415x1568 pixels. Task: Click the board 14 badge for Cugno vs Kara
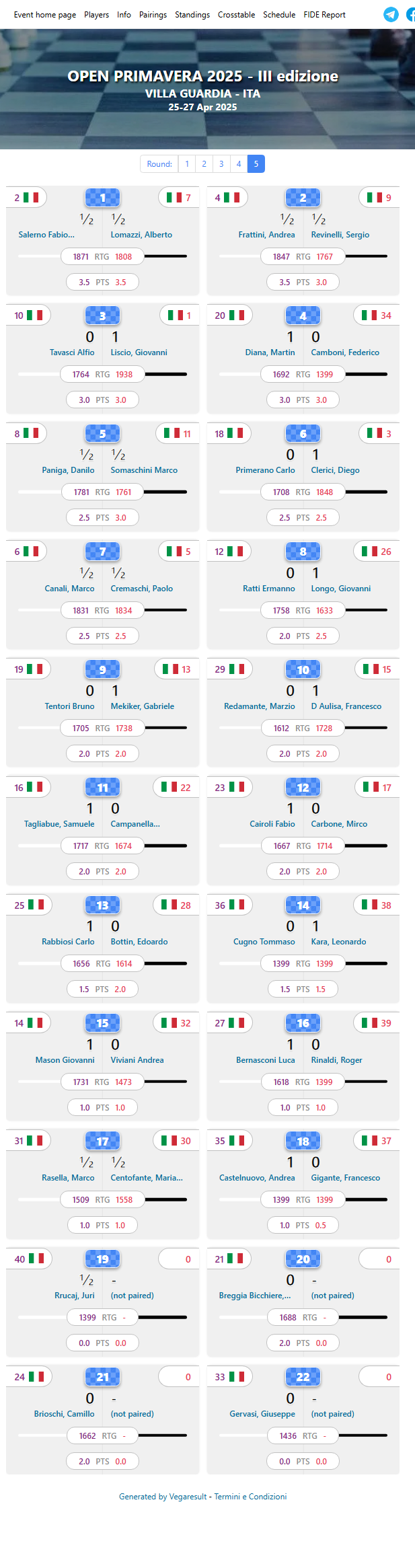pos(303,905)
